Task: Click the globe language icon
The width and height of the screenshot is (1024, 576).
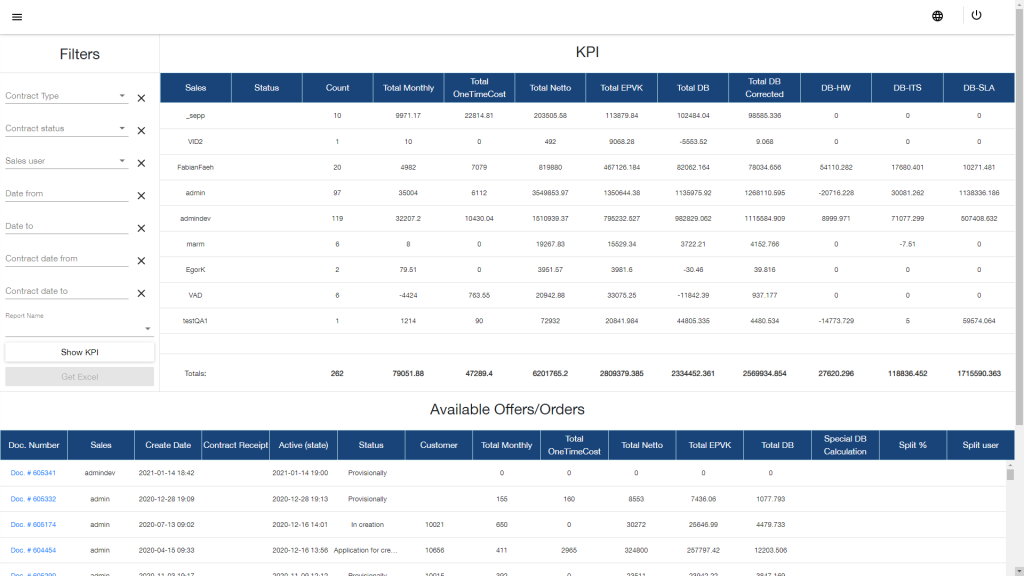Action: click(937, 16)
